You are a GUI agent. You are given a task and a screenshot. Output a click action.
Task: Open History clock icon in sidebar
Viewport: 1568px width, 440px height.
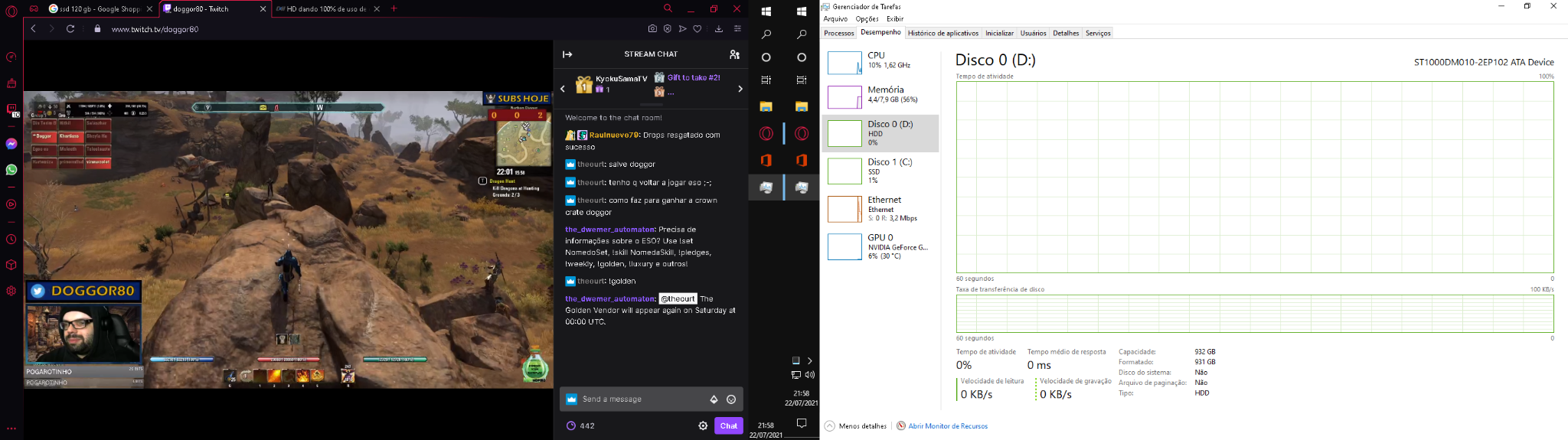[x=11, y=240]
